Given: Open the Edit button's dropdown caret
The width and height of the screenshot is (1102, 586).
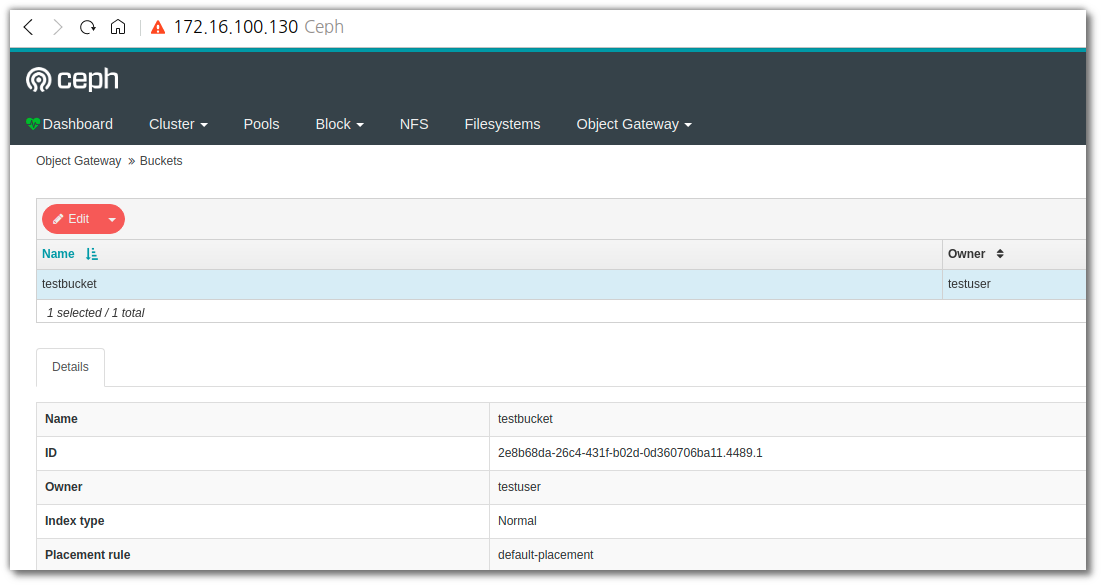Looking at the screenshot, I should [112, 219].
